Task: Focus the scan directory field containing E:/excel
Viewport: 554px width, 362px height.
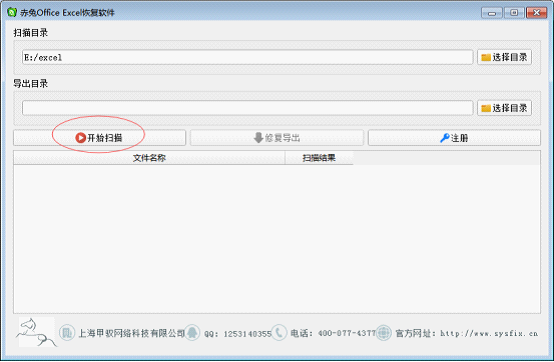Action: (x=247, y=57)
